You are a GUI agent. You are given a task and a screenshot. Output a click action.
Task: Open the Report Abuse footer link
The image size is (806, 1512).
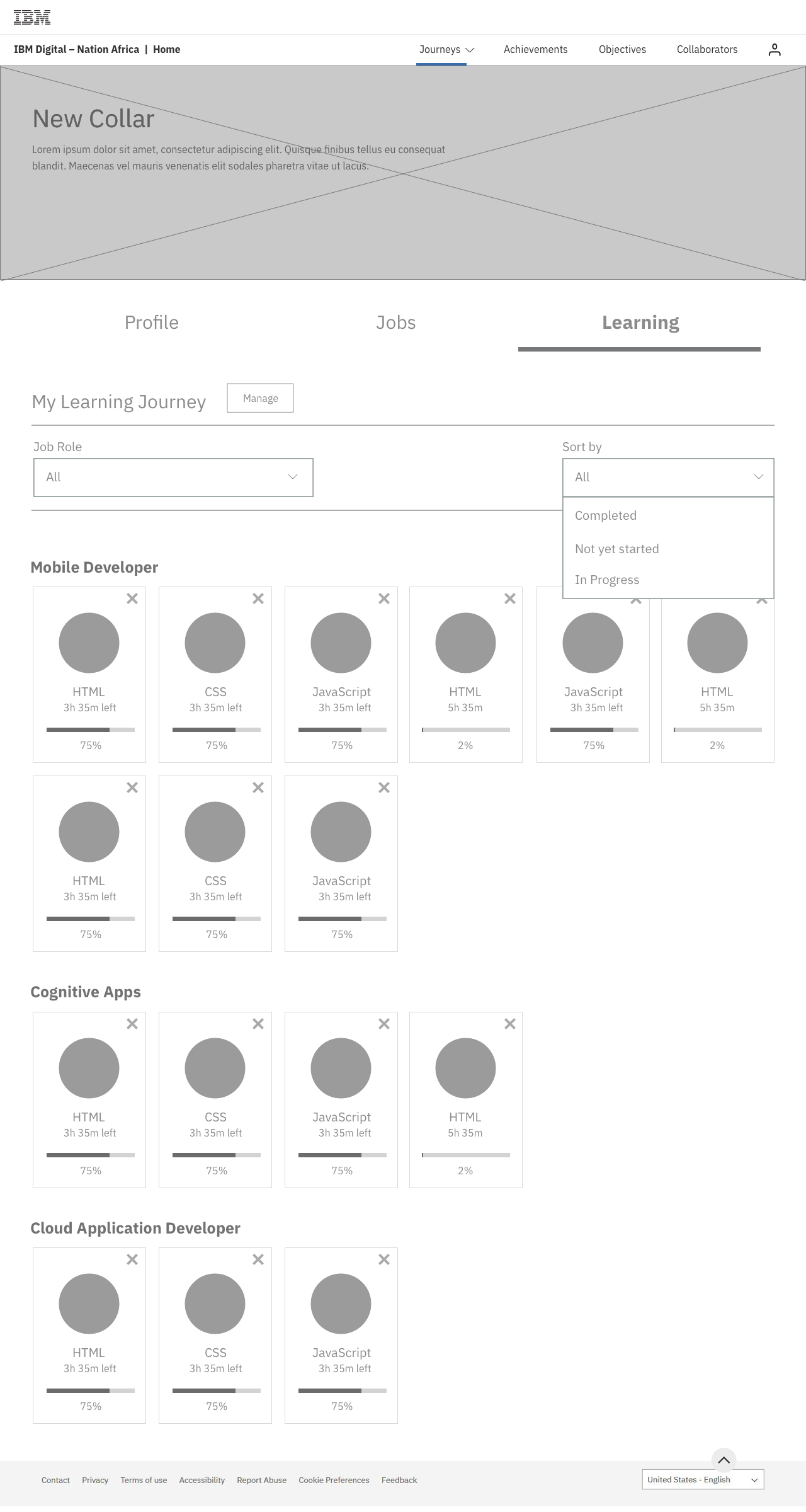point(261,1480)
